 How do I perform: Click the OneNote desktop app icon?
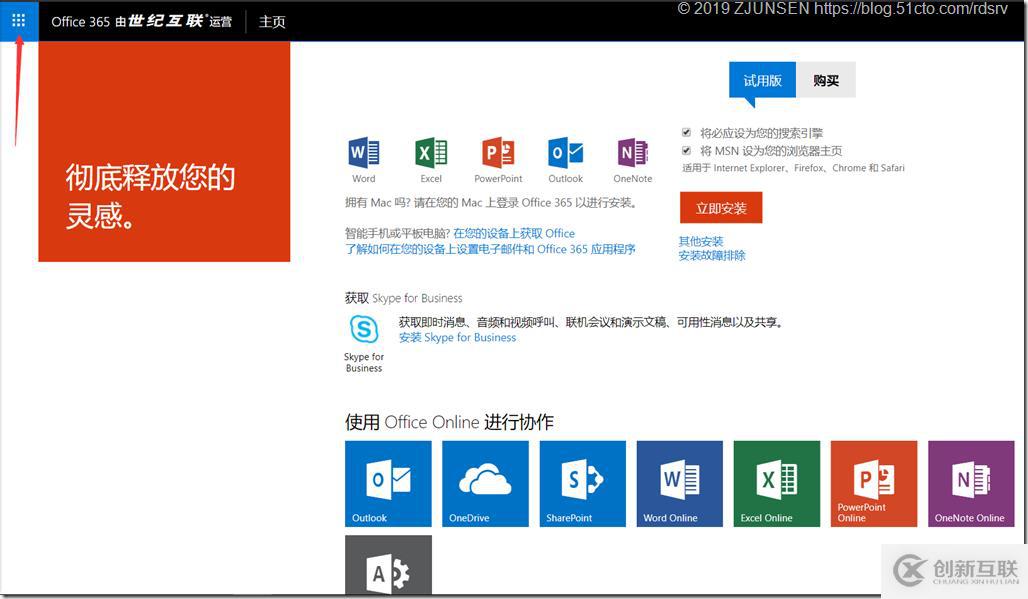click(x=633, y=153)
